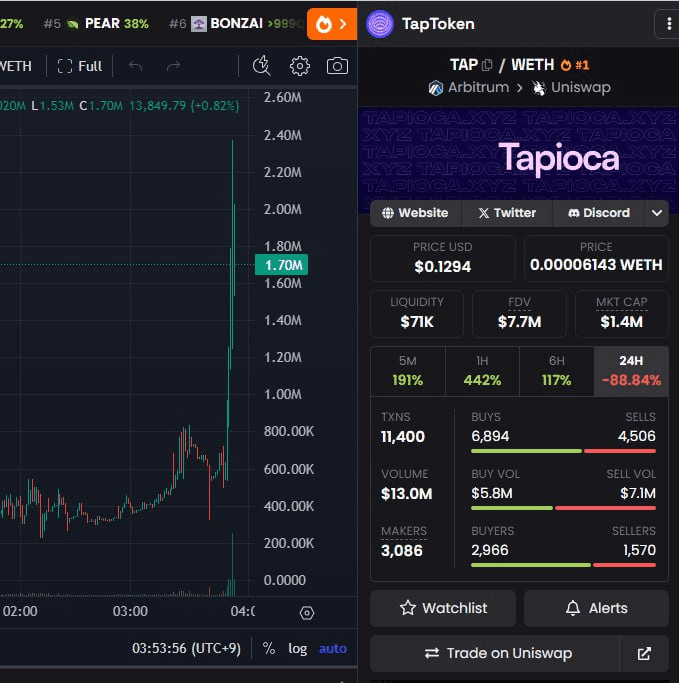Image resolution: width=679 pixels, height=683 pixels.
Task: Click the TapToken round logo
Action: [x=380, y=24]
